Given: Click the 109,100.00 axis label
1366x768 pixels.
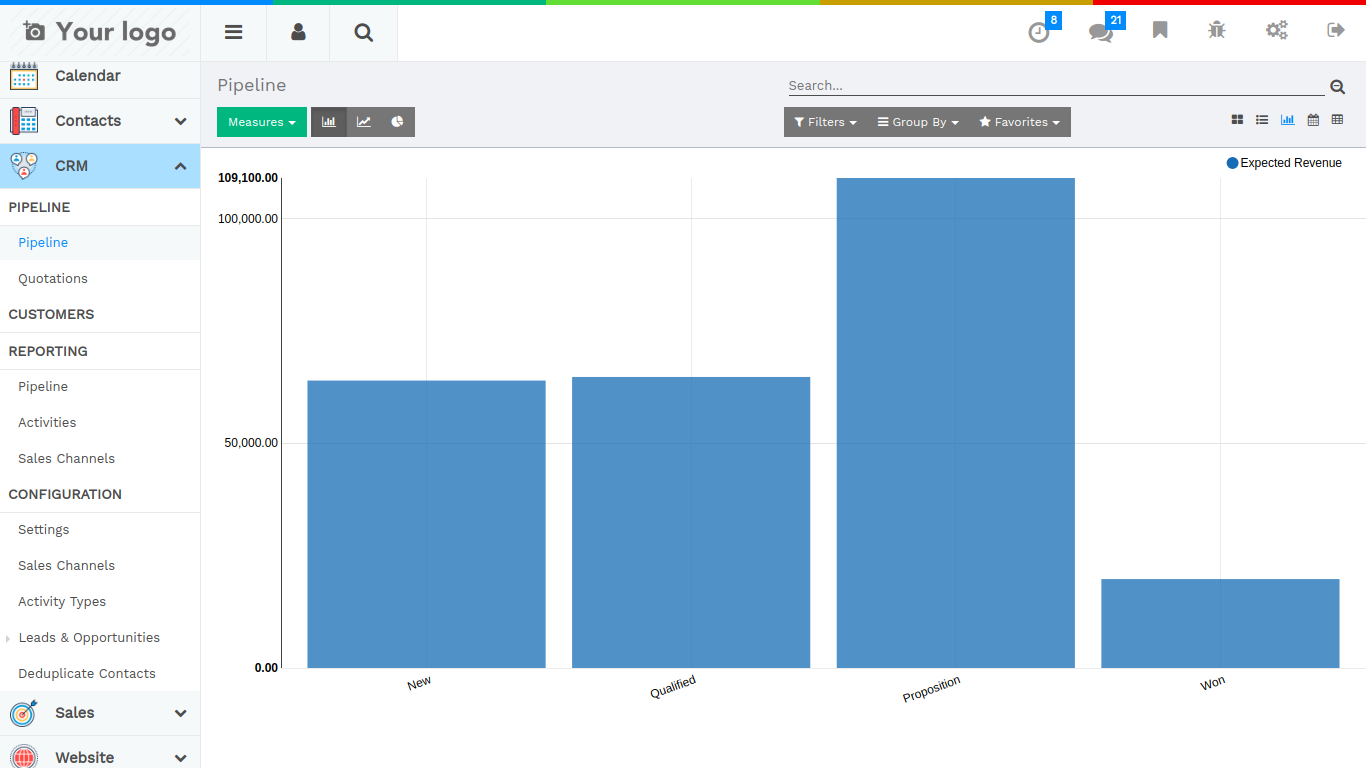Looking at the screenshot, I should (248, 178).
